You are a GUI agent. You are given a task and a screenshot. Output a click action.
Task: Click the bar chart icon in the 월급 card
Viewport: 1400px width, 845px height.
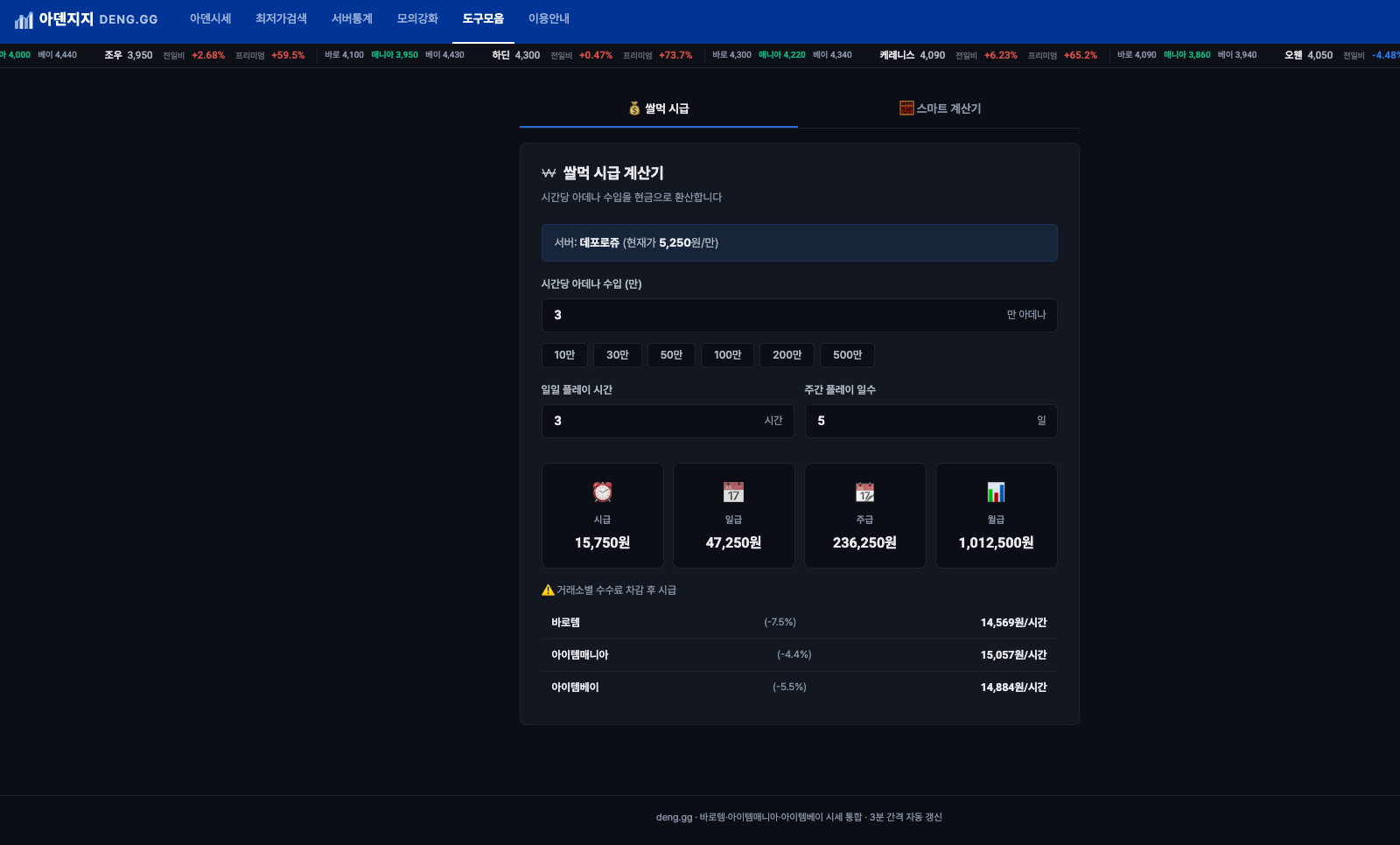[997, 492]
